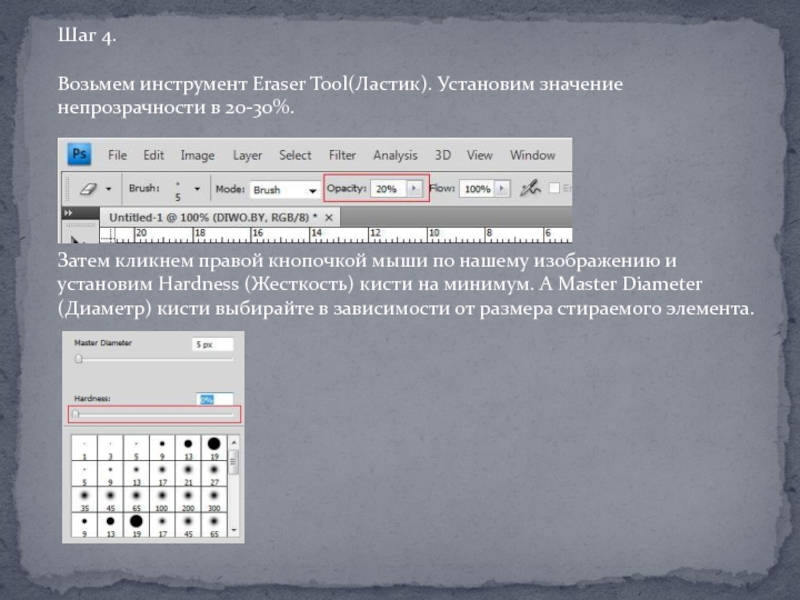The image size is (800, 600).
Task: Expand the collapsed toolbox double-arrow icon
Action: point(69,214)
